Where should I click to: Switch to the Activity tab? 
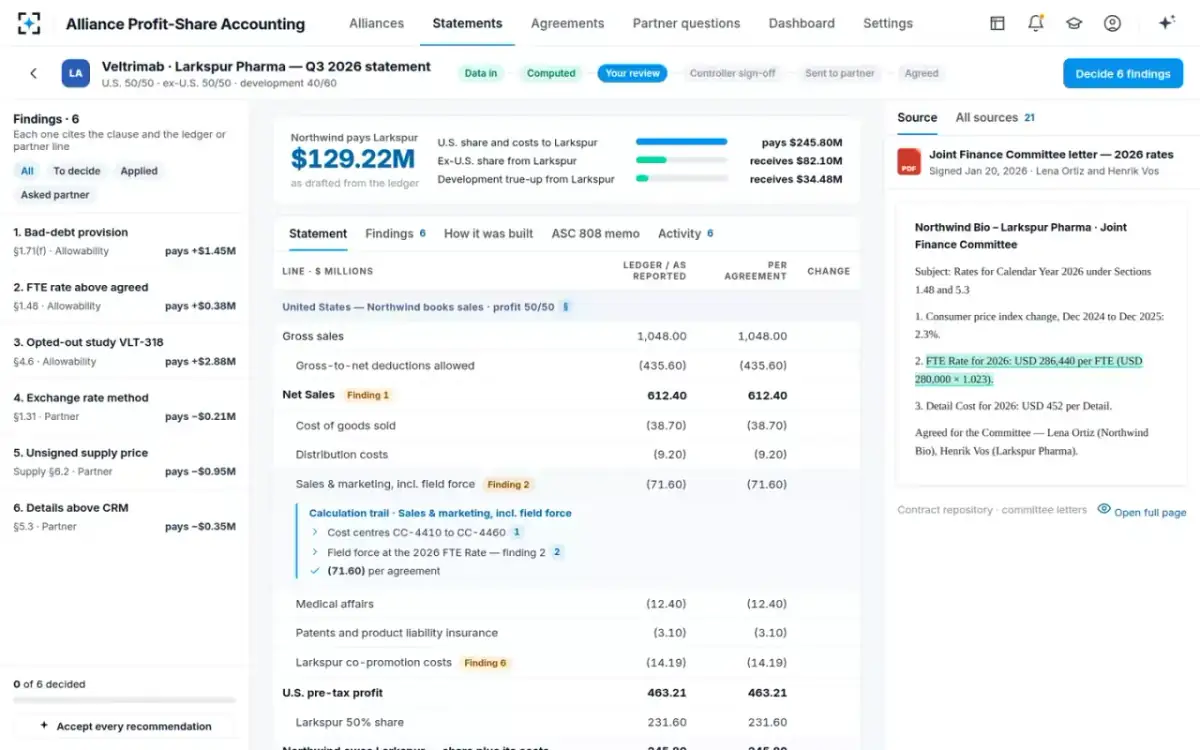point(685,234)
